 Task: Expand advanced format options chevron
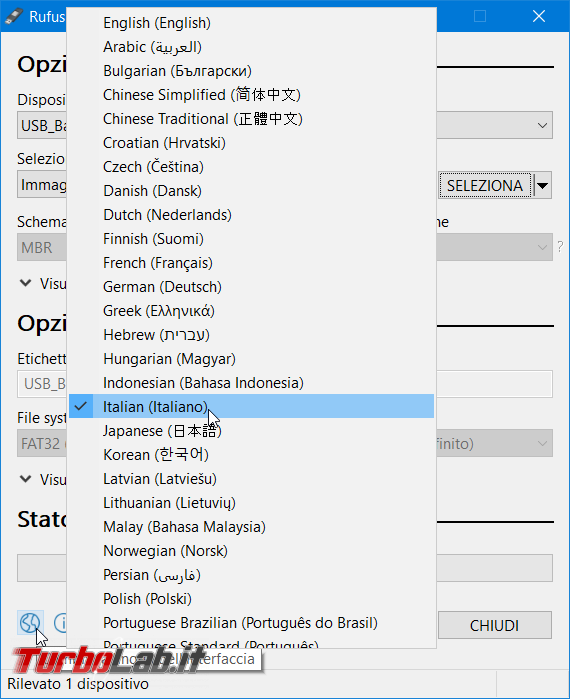click(x=26, y=479)
